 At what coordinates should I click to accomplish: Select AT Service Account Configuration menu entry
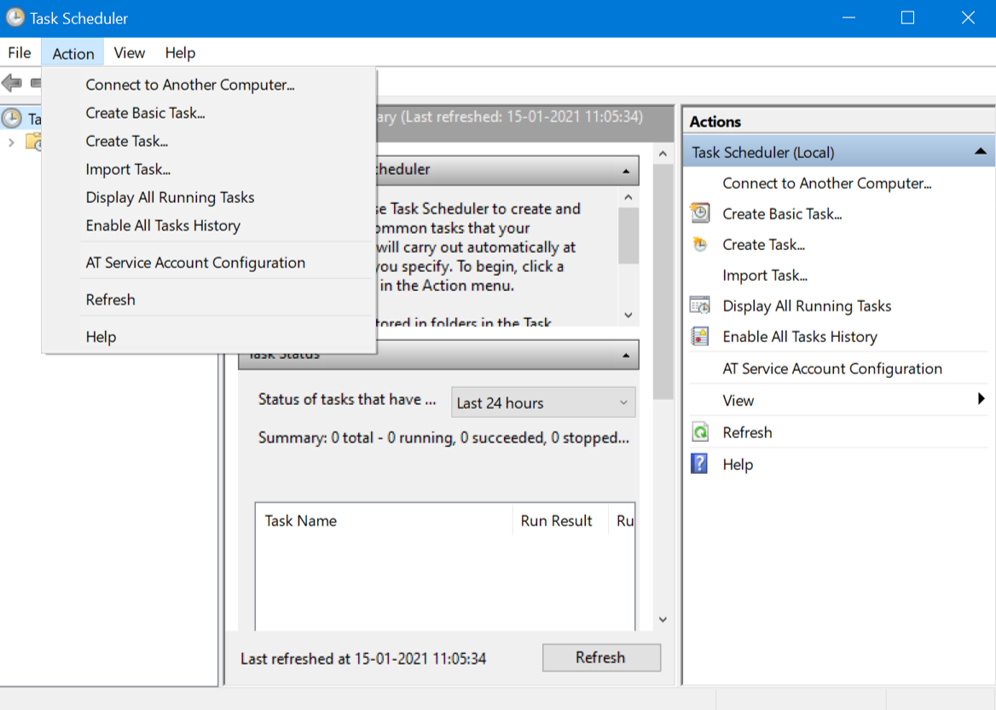pyautogui.click(x=194, y=262)
